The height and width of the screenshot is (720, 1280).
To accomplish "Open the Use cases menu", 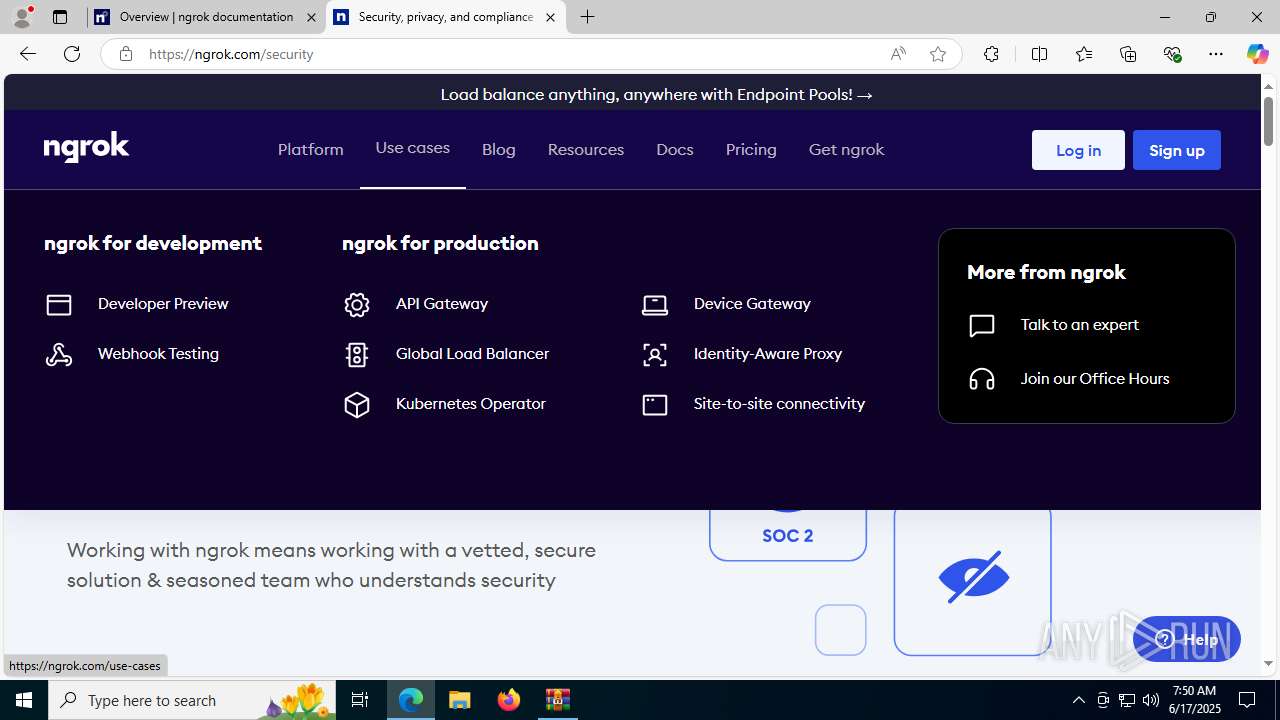I will pos(413,148).
